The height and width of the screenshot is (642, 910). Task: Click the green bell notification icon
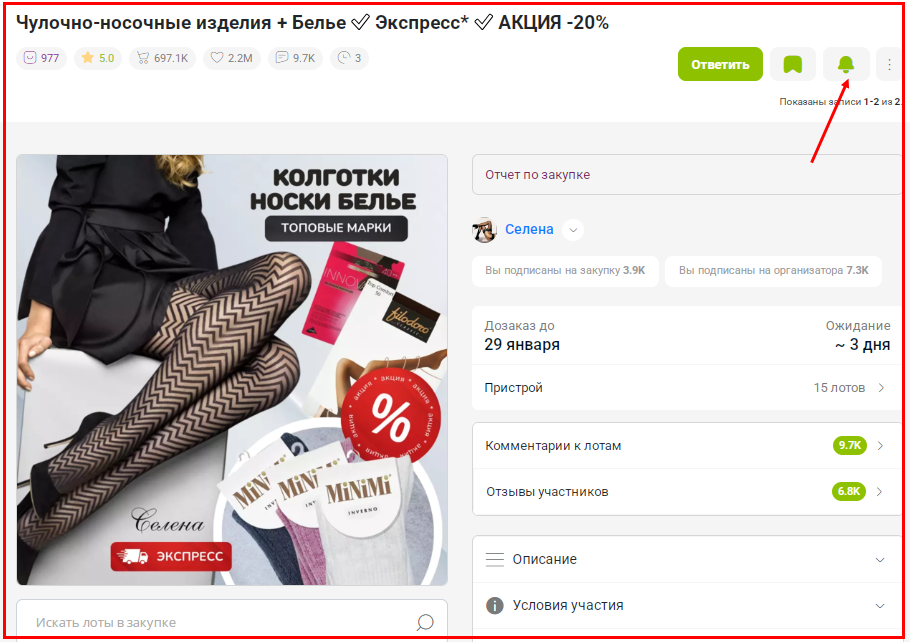point(846,64)
